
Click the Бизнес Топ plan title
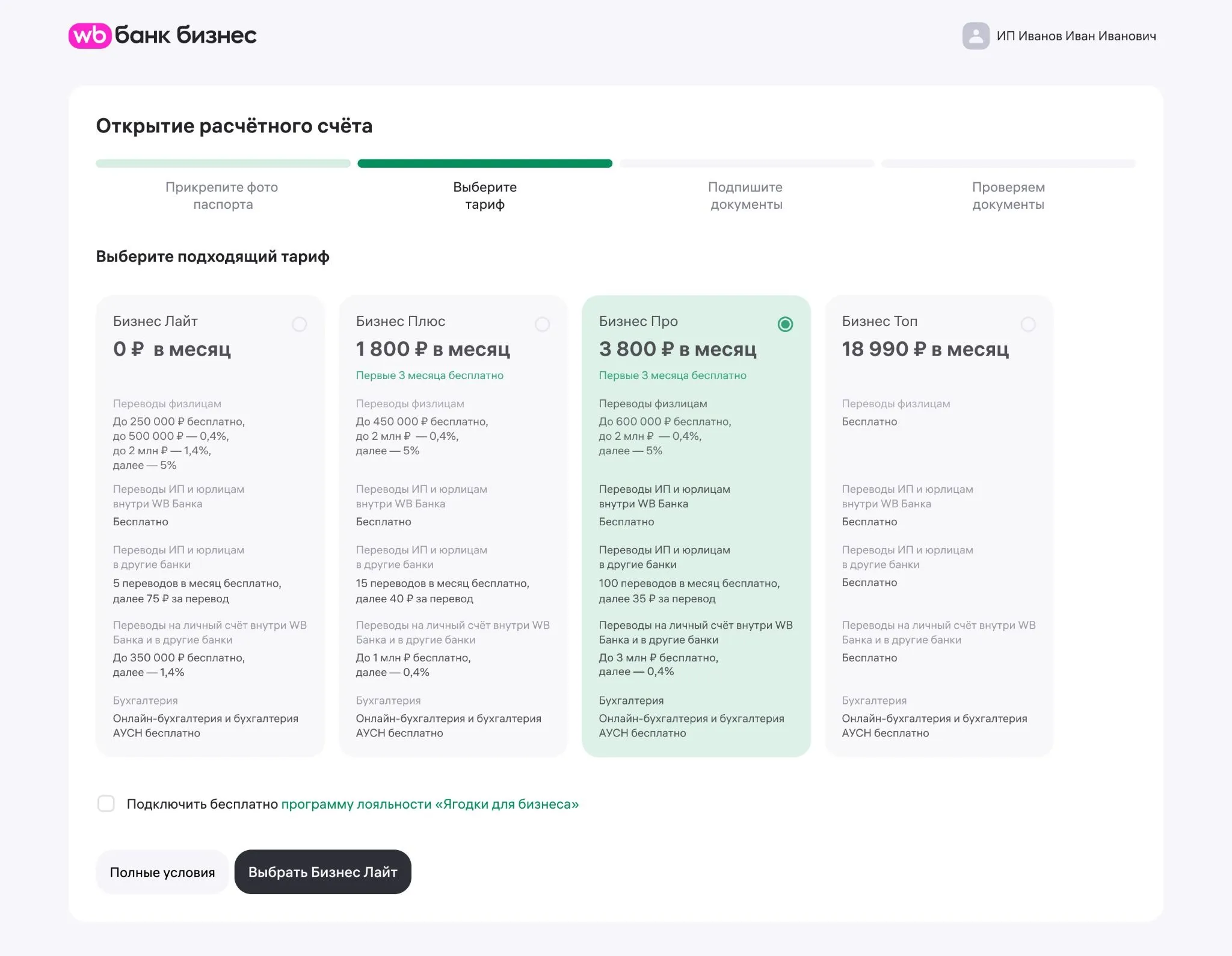coord(879,321)
